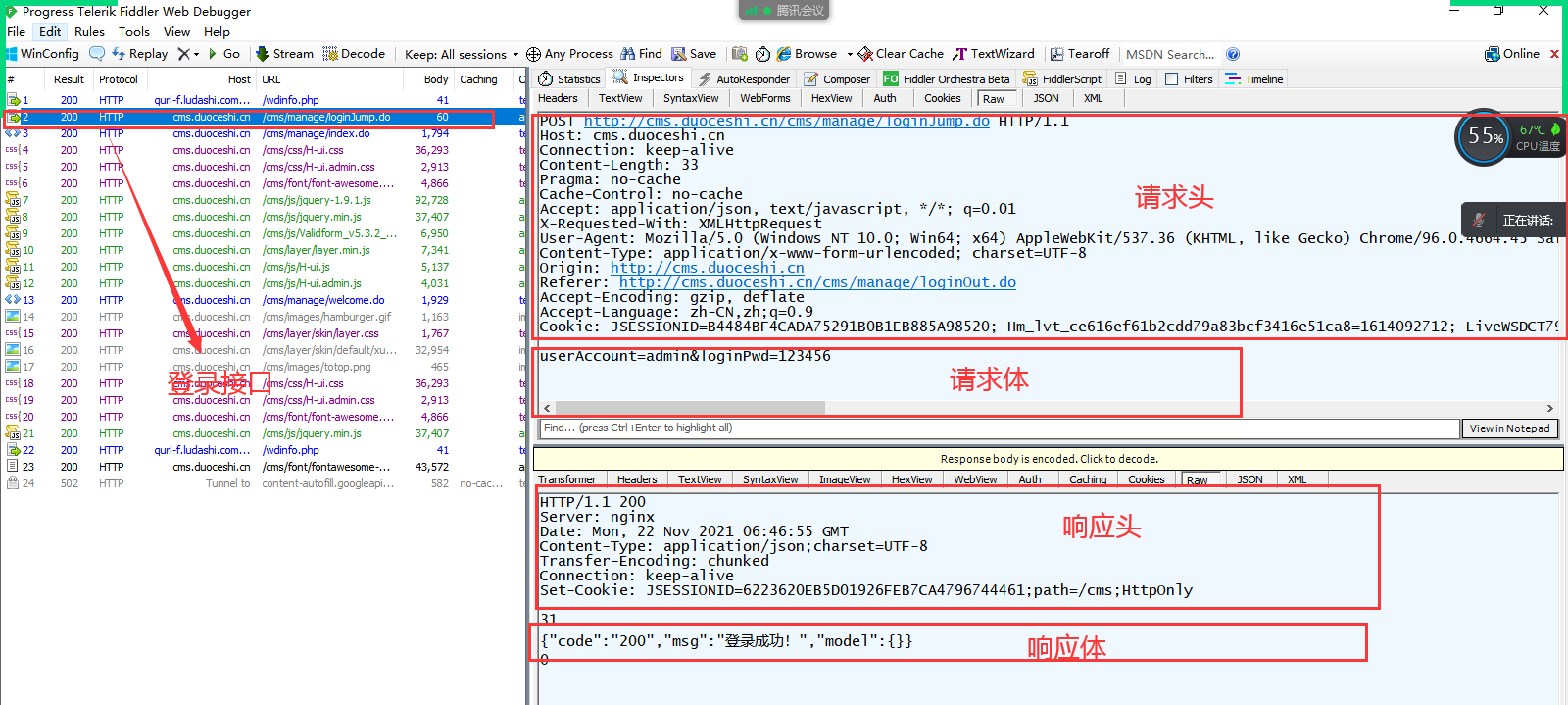
Task: Click the CPU temperature 55% widget
Action: coord(1485,137)
